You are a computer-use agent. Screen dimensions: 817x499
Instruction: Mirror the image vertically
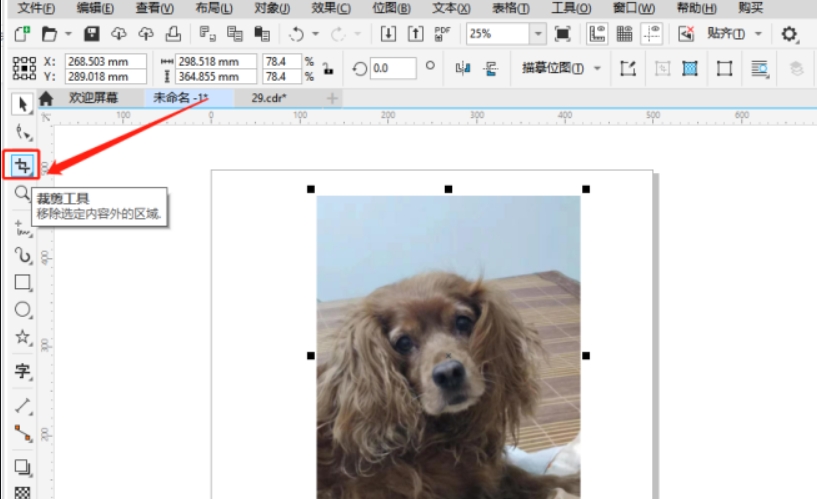tap(490, 68)
